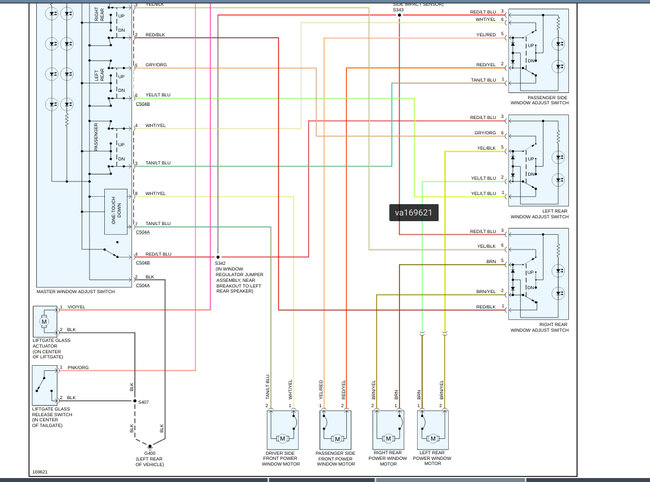This screenshot has width=650, height=482.
Task: Click GRY/ORG label at master switch pin 5
Action: point(156,65)
